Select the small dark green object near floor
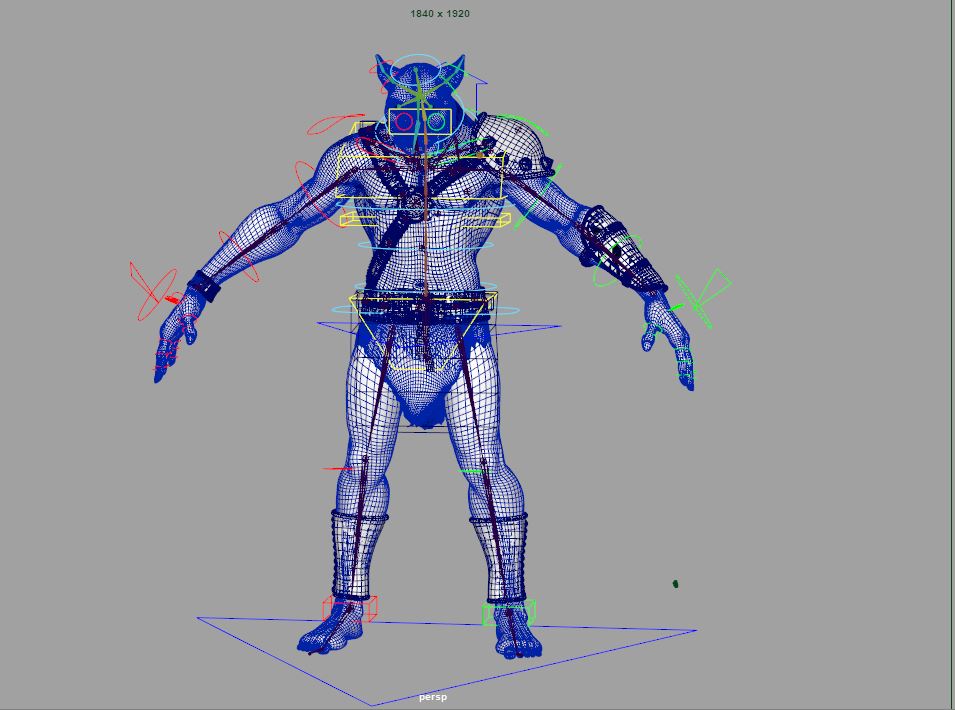Image resolution: width=955 pixels, height=710 pixels. (675, 584)
